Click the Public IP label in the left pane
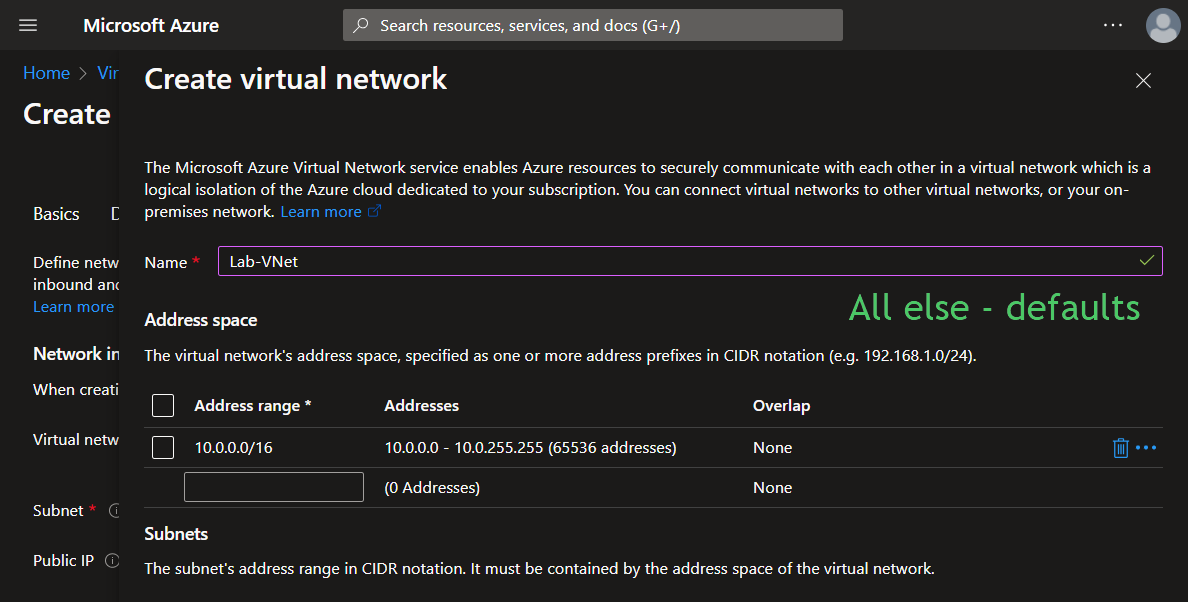Viewport: 1188px width, 602px height. 64,560
